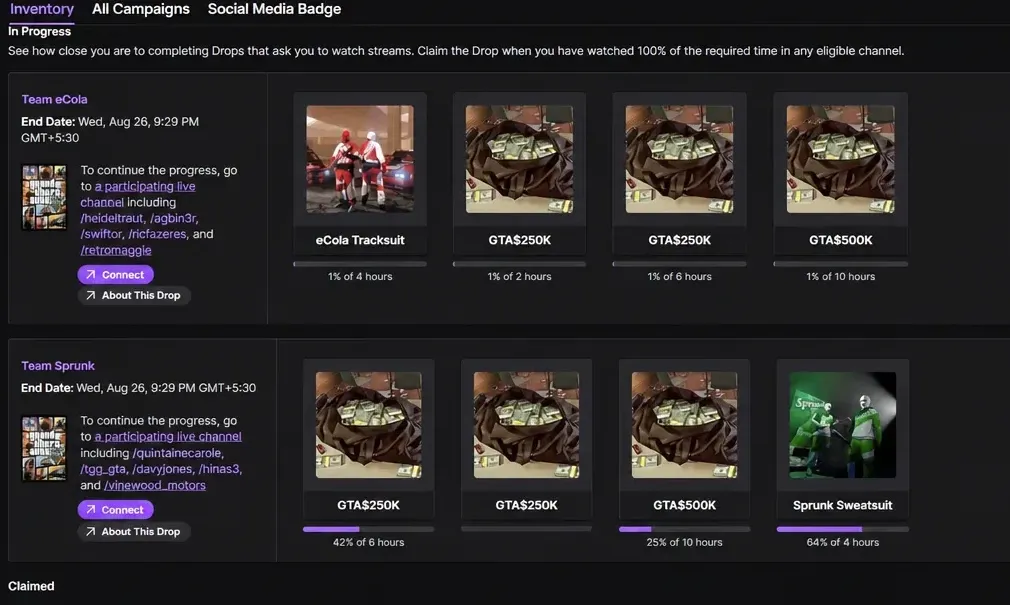Click Connect button under Team eCola

[x=115, y=274]
